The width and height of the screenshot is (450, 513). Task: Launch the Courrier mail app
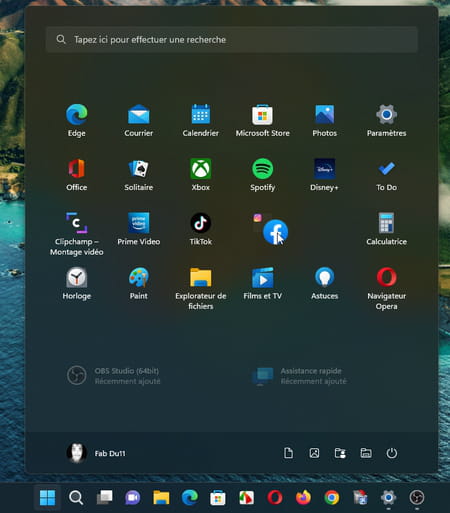click(x=139, y=120)
